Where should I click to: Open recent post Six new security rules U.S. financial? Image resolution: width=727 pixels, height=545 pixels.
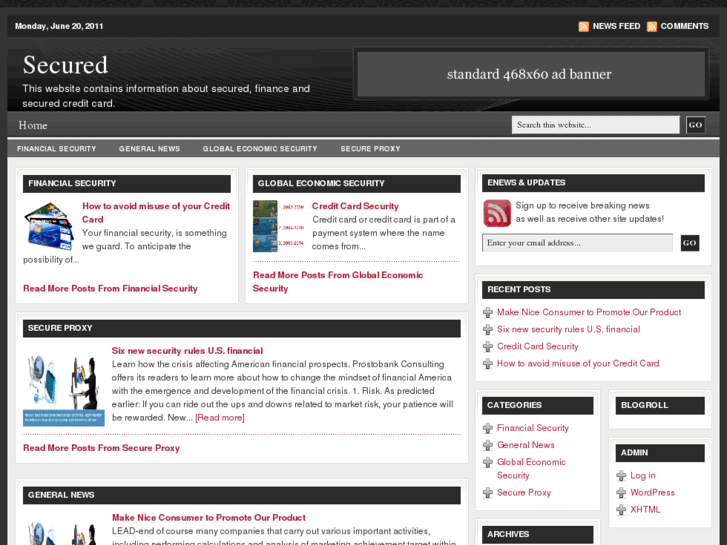point(568,329)
